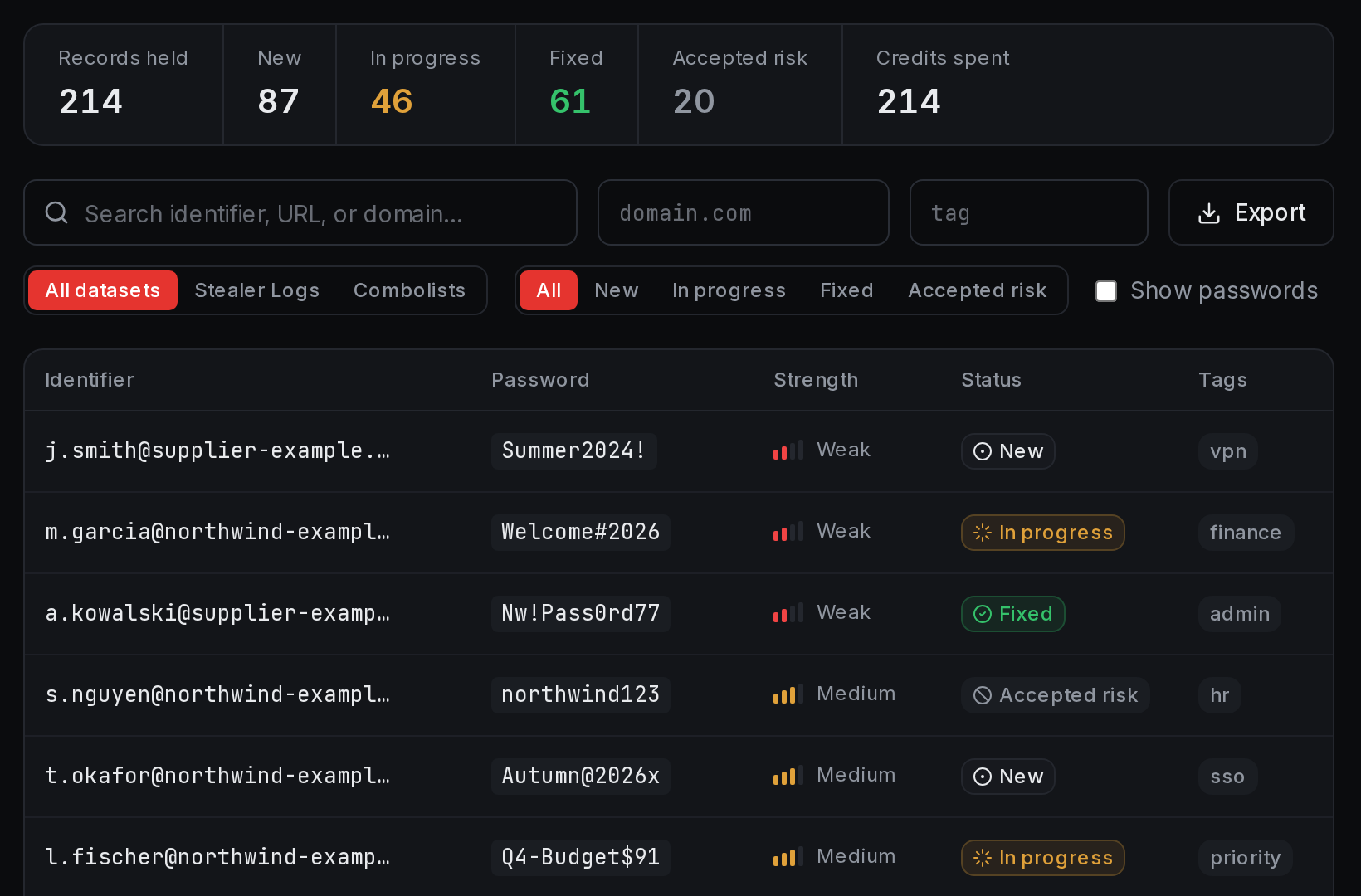Click the priority tag

pyautogui.click(x=1246, y=858)
